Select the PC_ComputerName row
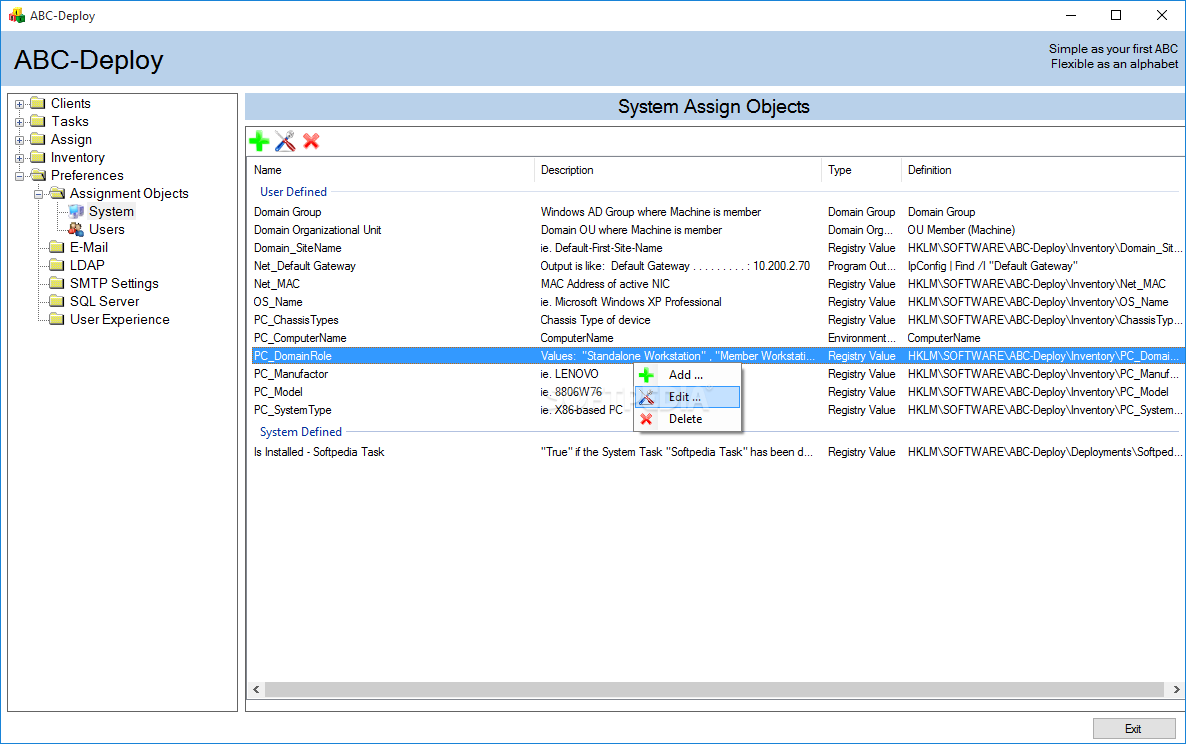1186x744 pixels. 716,338
